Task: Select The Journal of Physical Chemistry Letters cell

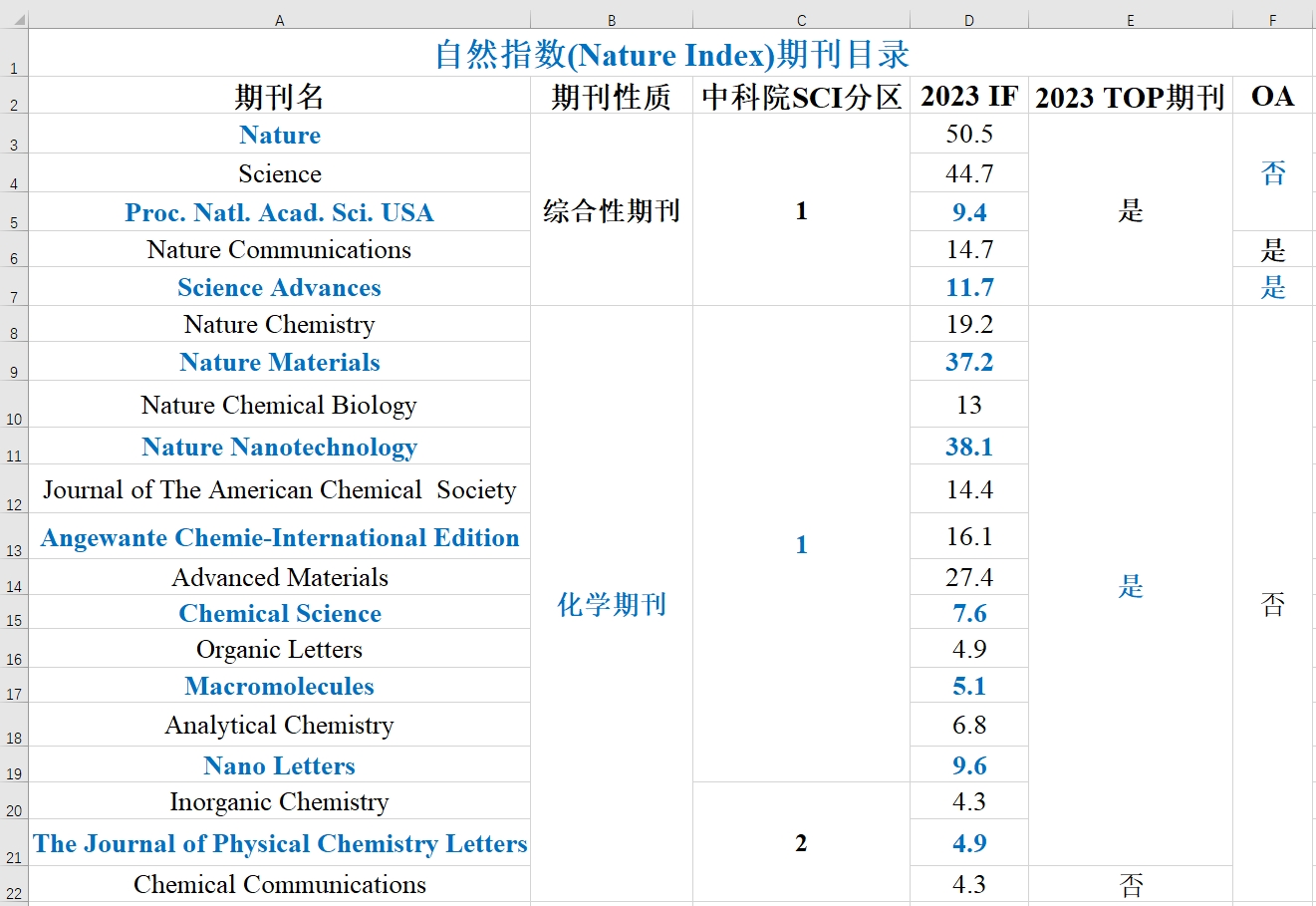Action: (279, 843)
